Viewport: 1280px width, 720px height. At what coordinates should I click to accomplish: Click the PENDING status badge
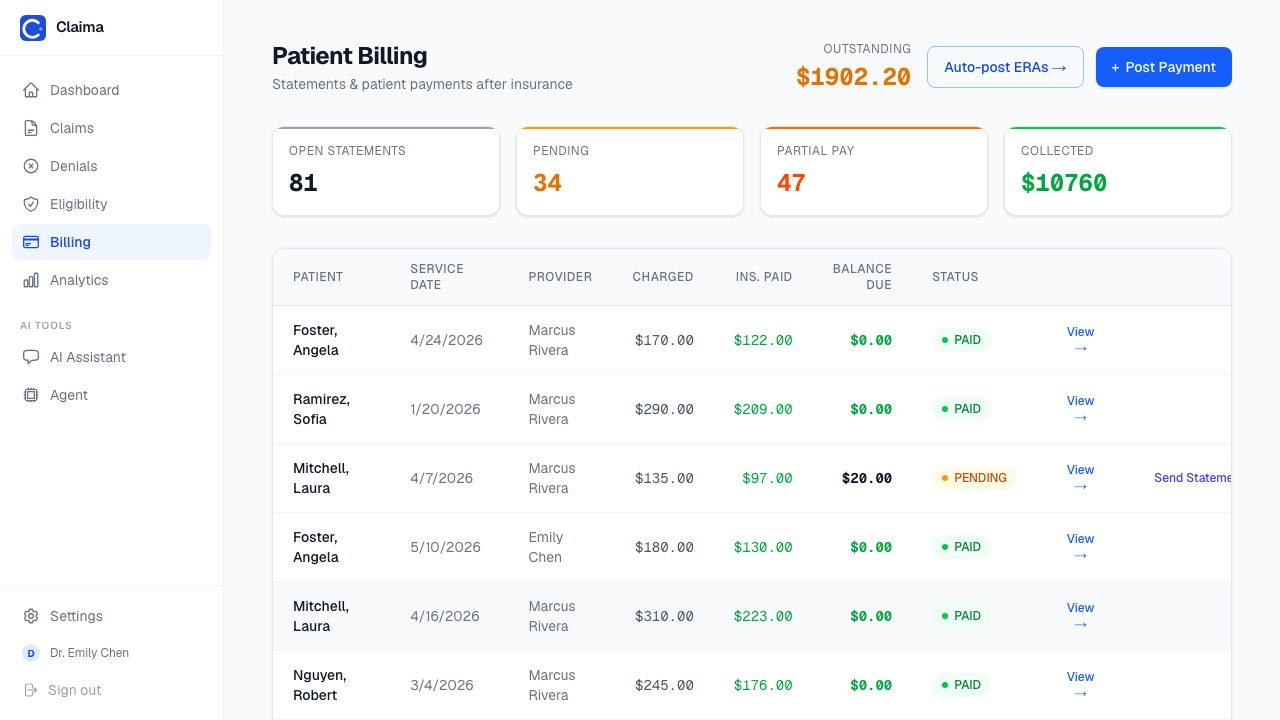(974, 478)
